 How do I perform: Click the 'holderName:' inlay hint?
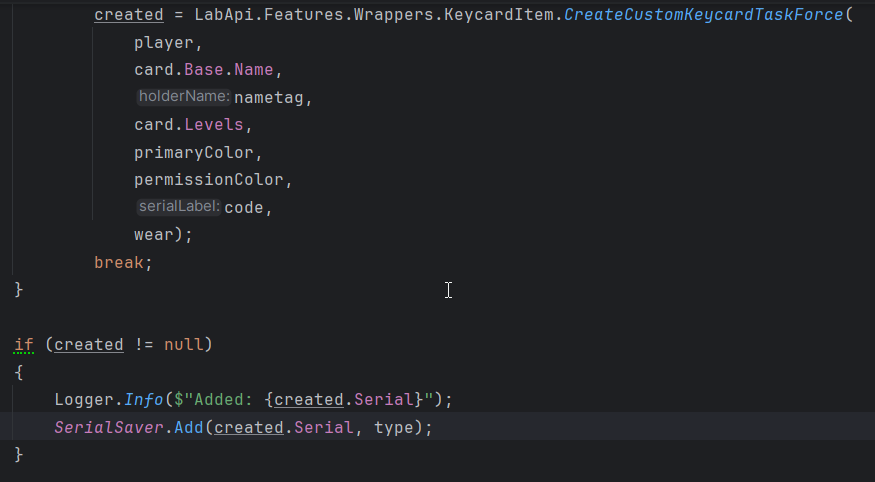tap(184, 97)
